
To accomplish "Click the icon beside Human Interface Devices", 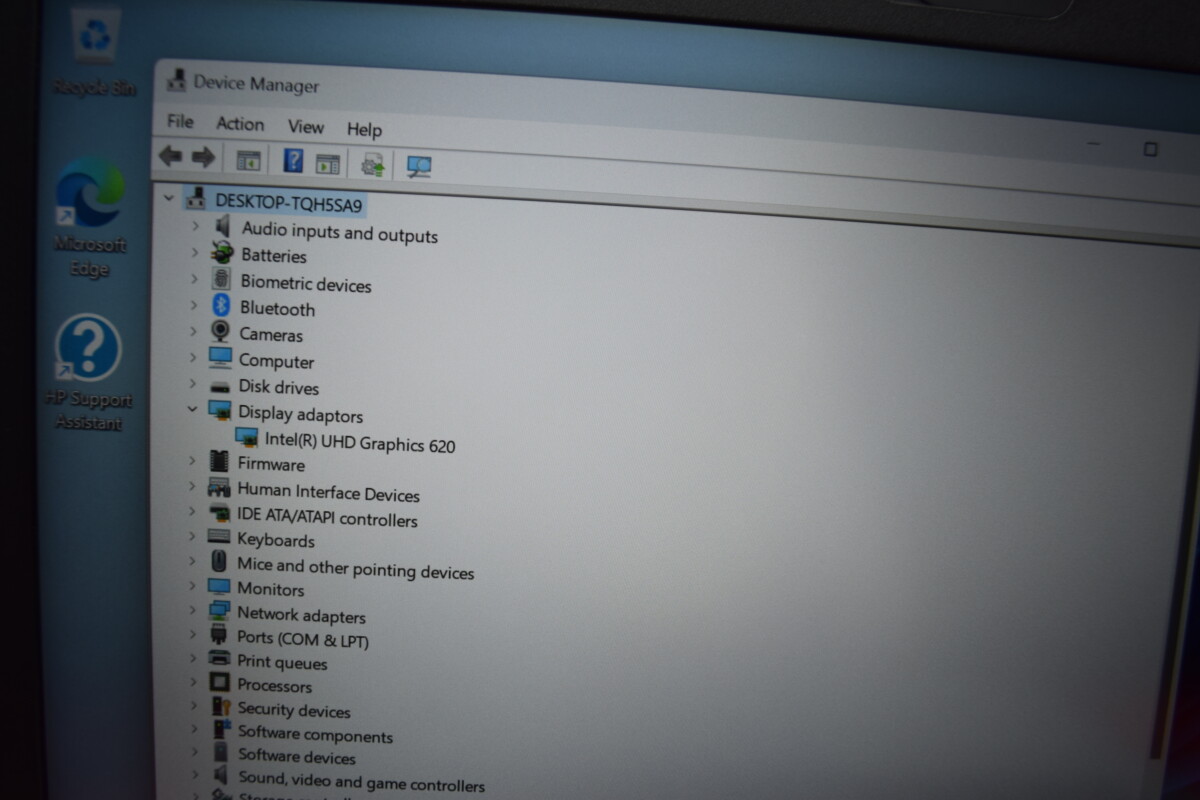I will pyautogui.click(x=218, y=488).
